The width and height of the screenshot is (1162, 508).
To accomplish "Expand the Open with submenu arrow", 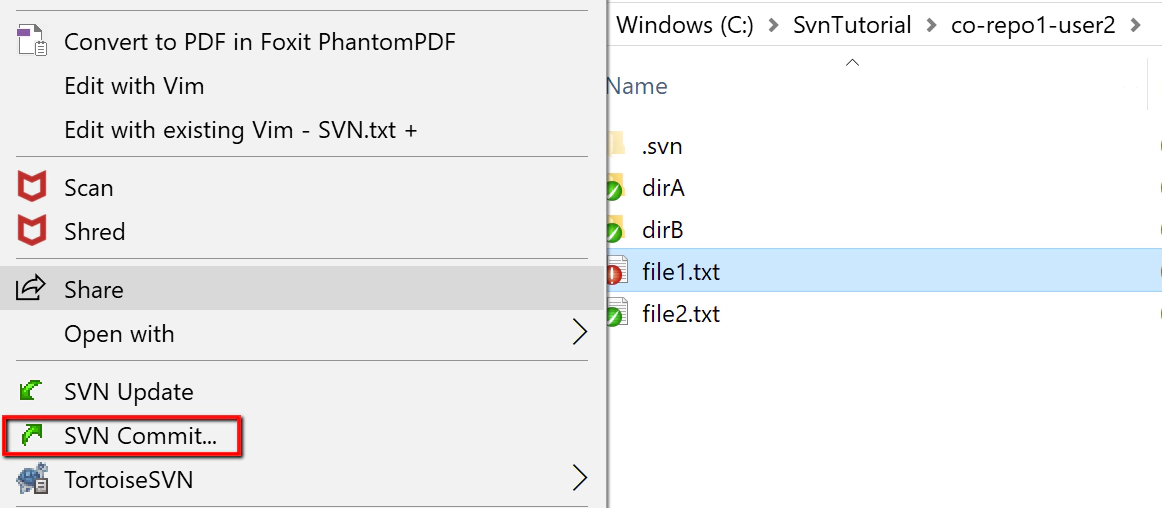I will coord(580,333).
